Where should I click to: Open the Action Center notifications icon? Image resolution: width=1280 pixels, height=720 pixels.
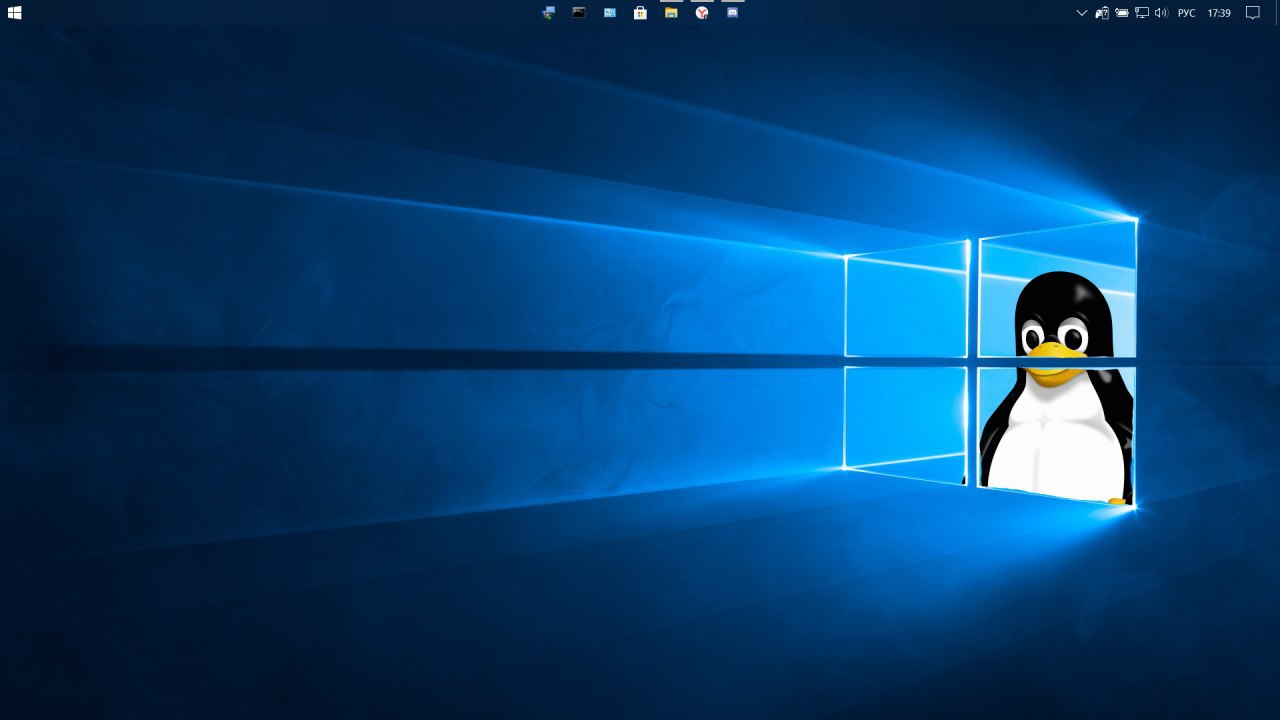click(1252, 13)
